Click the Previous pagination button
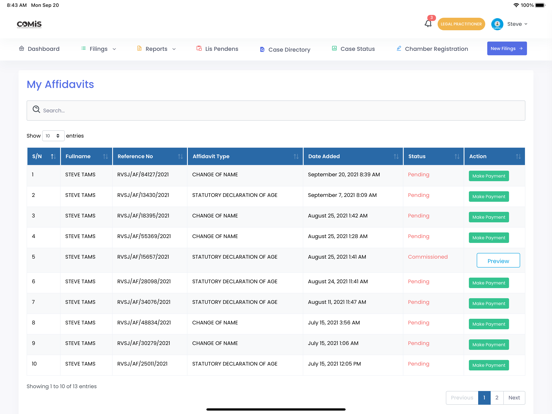The width and height of the screenshot is (552, 414). click(462, 398)
